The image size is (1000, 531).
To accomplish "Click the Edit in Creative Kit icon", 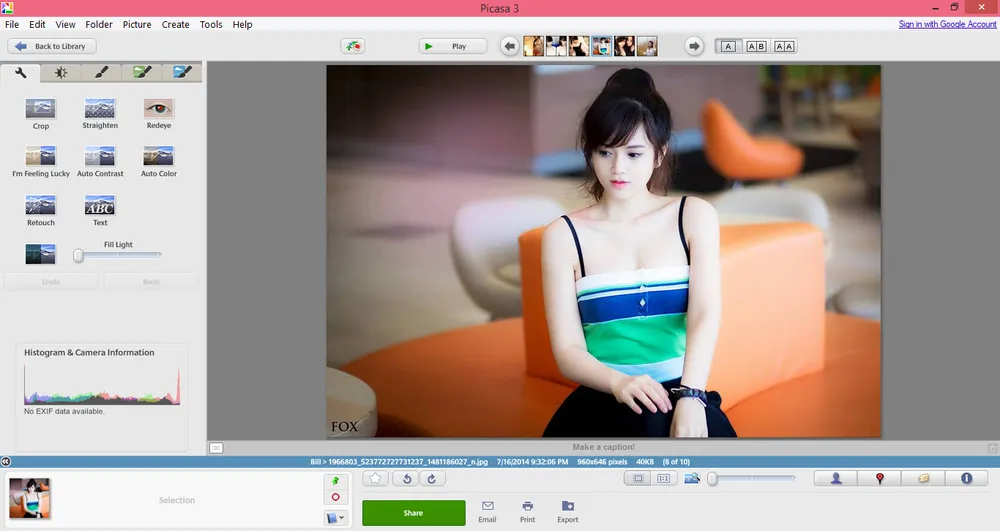I will tap(353, 47).
